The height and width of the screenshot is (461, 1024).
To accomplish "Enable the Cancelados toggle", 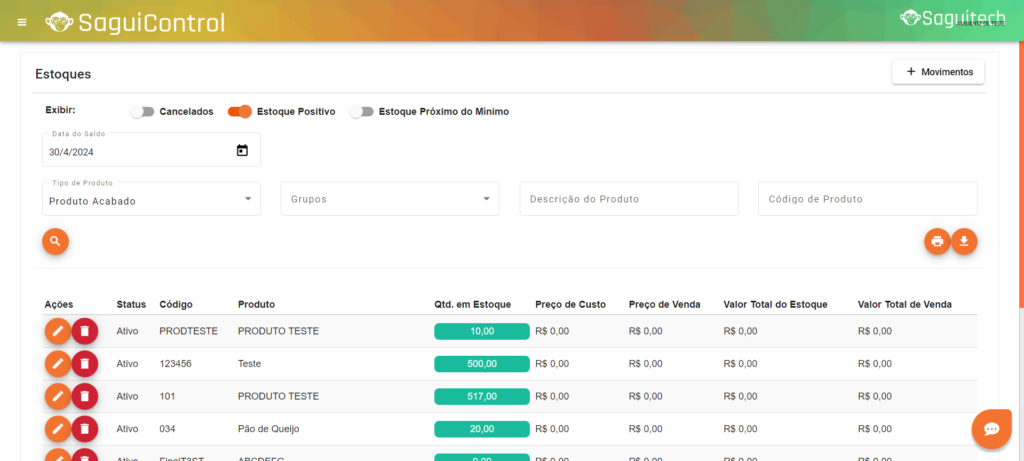I will (143, 112).
